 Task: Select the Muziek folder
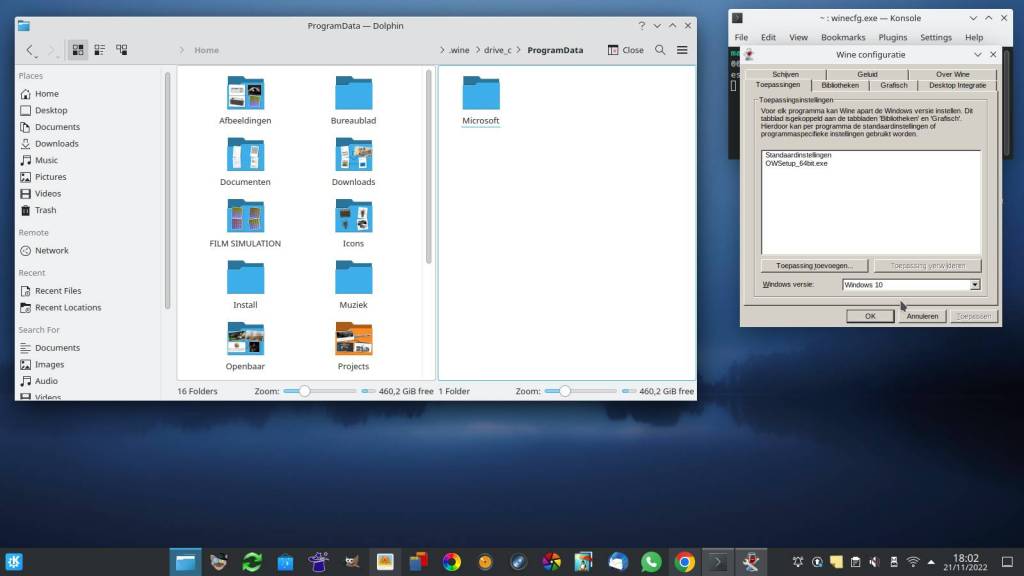pyautogui.click(x=353, y=284)
